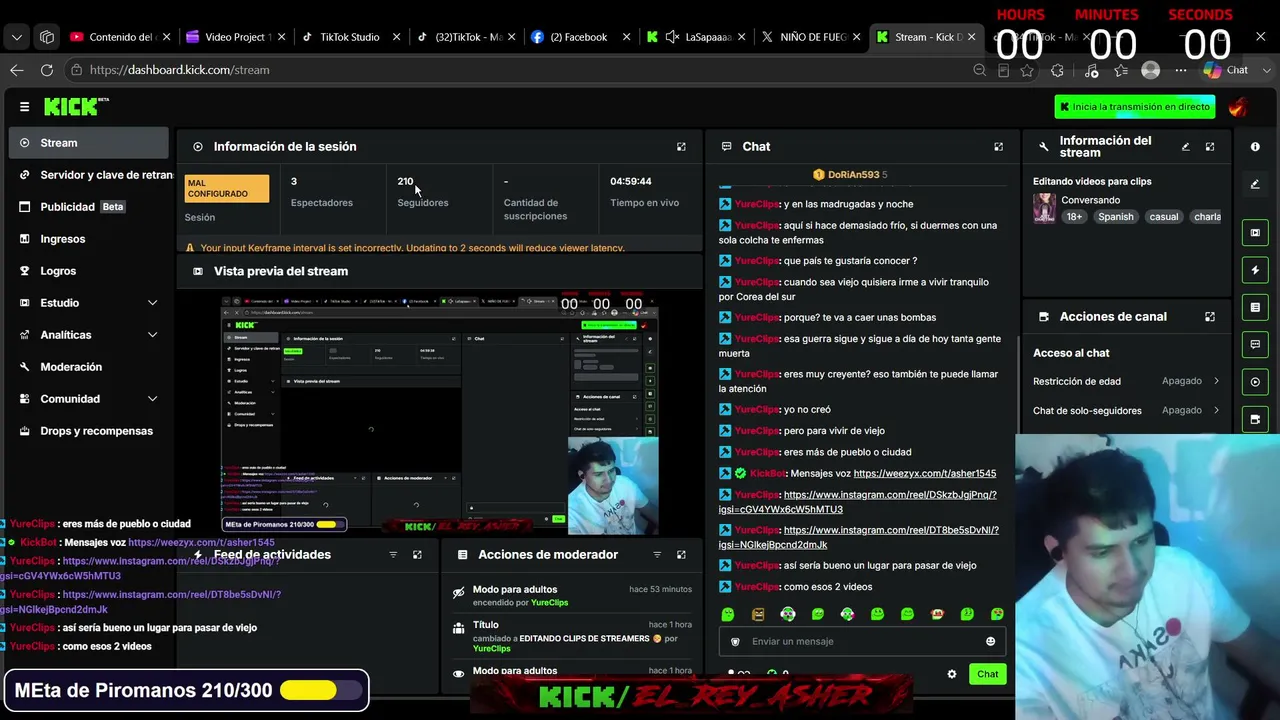Image resolution: width=1280 pixels, height=720 pixels.
Task: Open browser Copilot Chat button
Action: pyautogui.click(x=1227, y=70)
